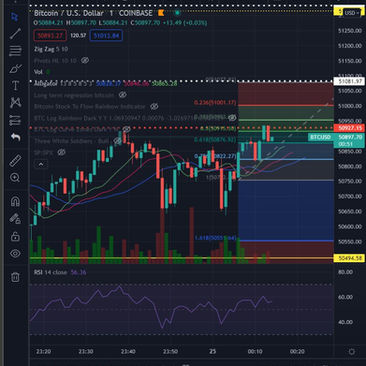Show the BTC Log Rainbow Dark indicator

(233, 118)
